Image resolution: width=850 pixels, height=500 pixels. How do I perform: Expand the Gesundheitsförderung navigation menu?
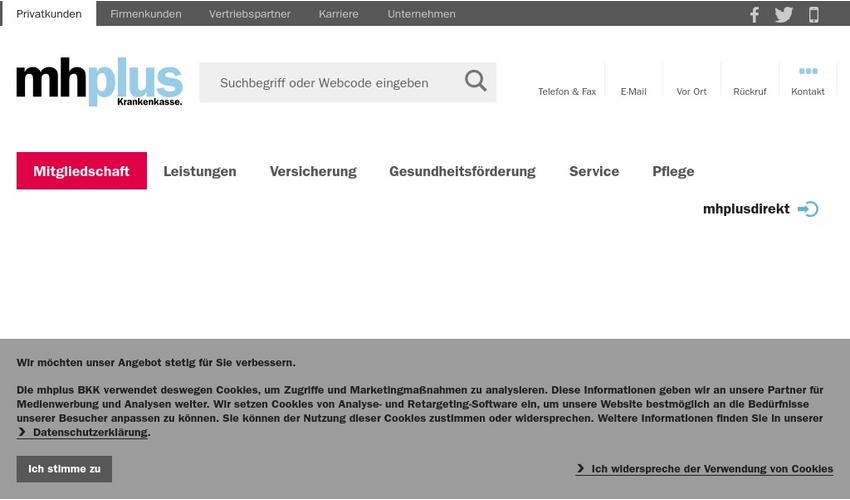462,171
